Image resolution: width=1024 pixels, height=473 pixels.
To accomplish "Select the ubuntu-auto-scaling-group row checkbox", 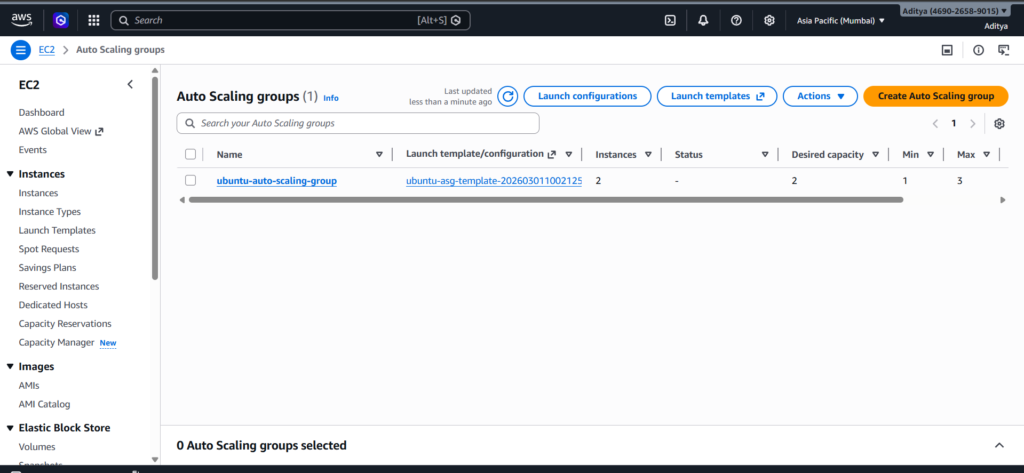I will [190, 181].
